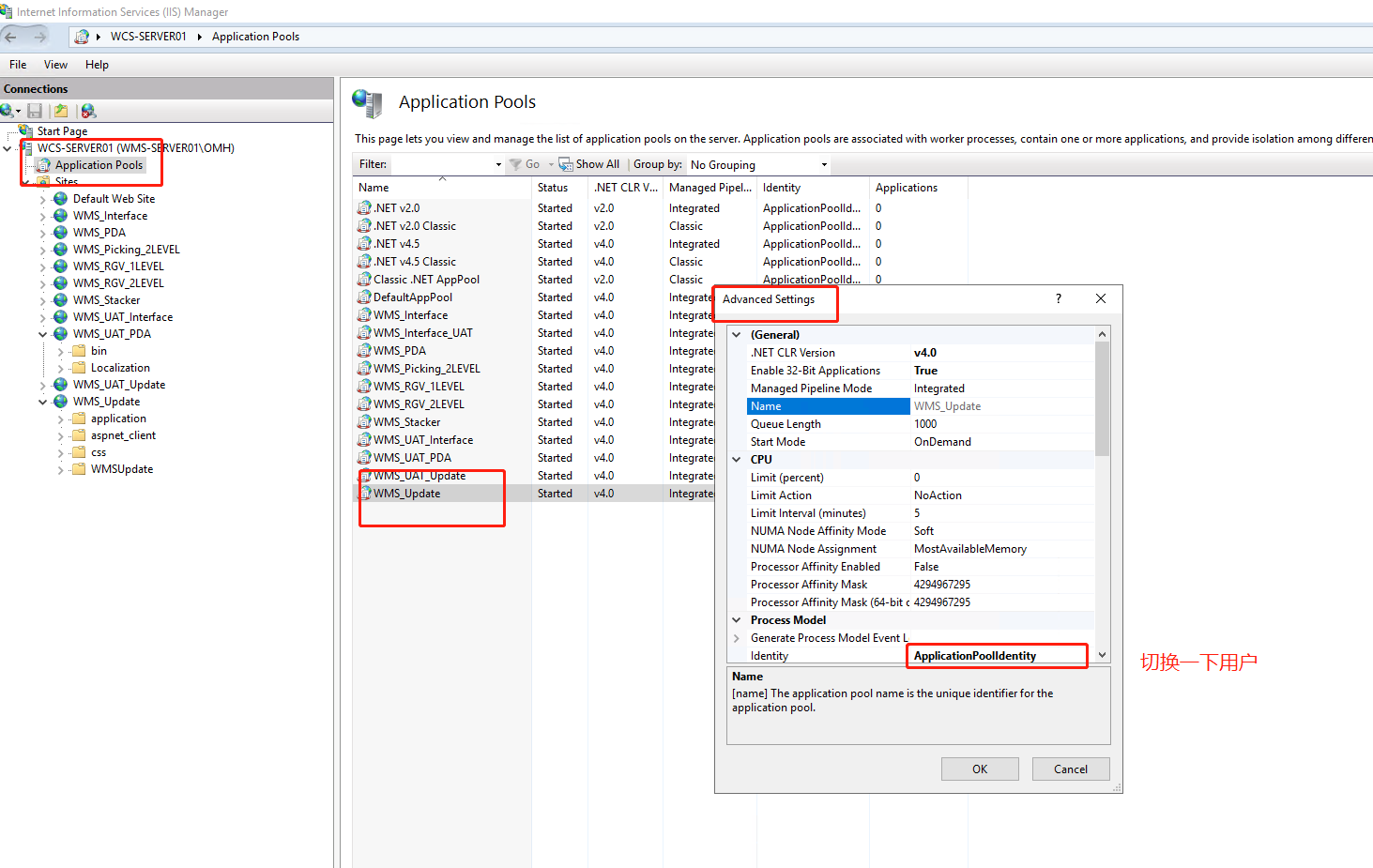Image resolution: width=1373 pixels, height=868 pixels.
Task: Select WMS_UAT_Update site in tree
Action: 119,385
